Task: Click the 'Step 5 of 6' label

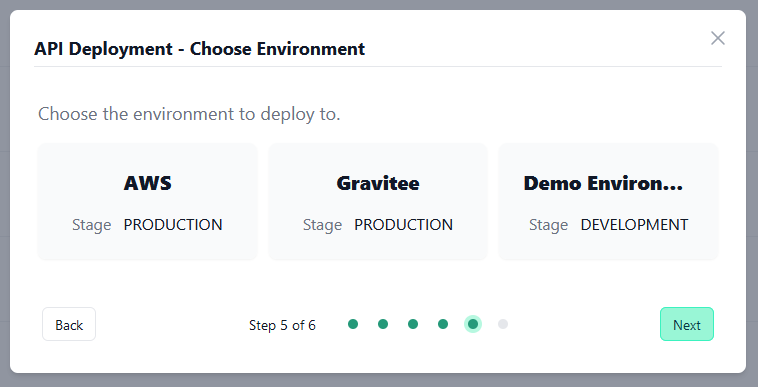Action: pos(282,325)
